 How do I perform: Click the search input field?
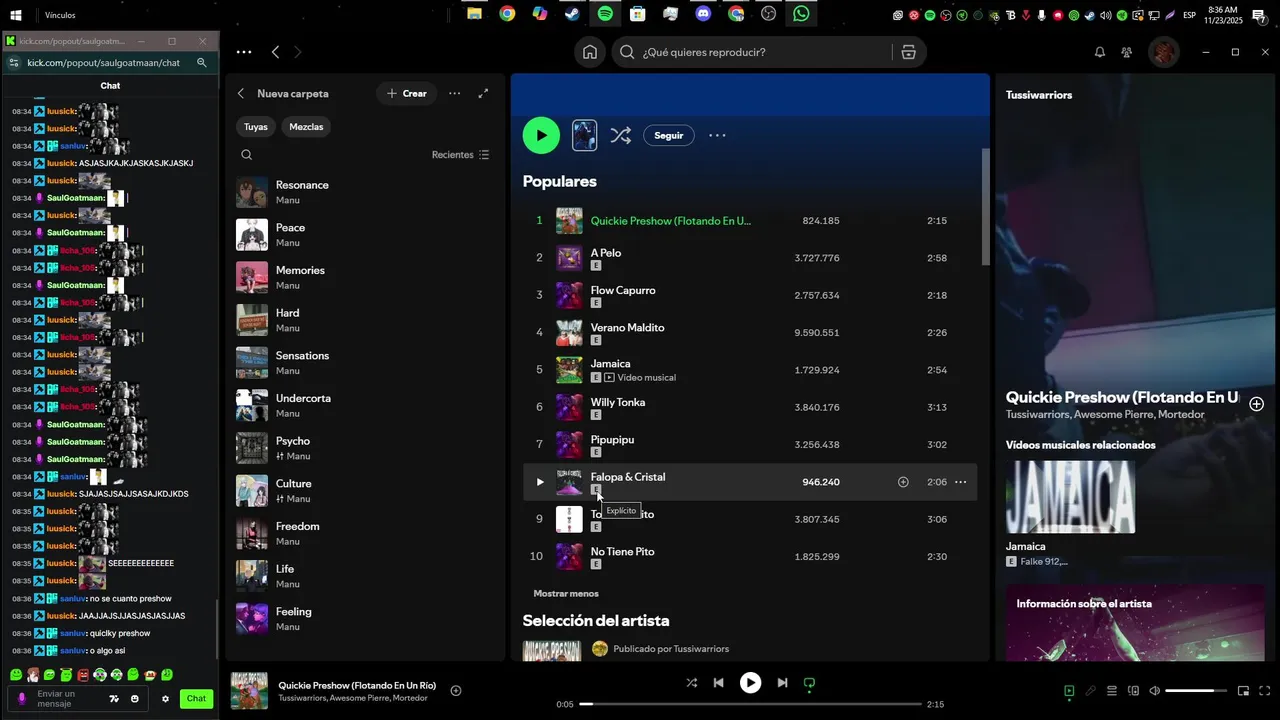click(x=755, y=52)
